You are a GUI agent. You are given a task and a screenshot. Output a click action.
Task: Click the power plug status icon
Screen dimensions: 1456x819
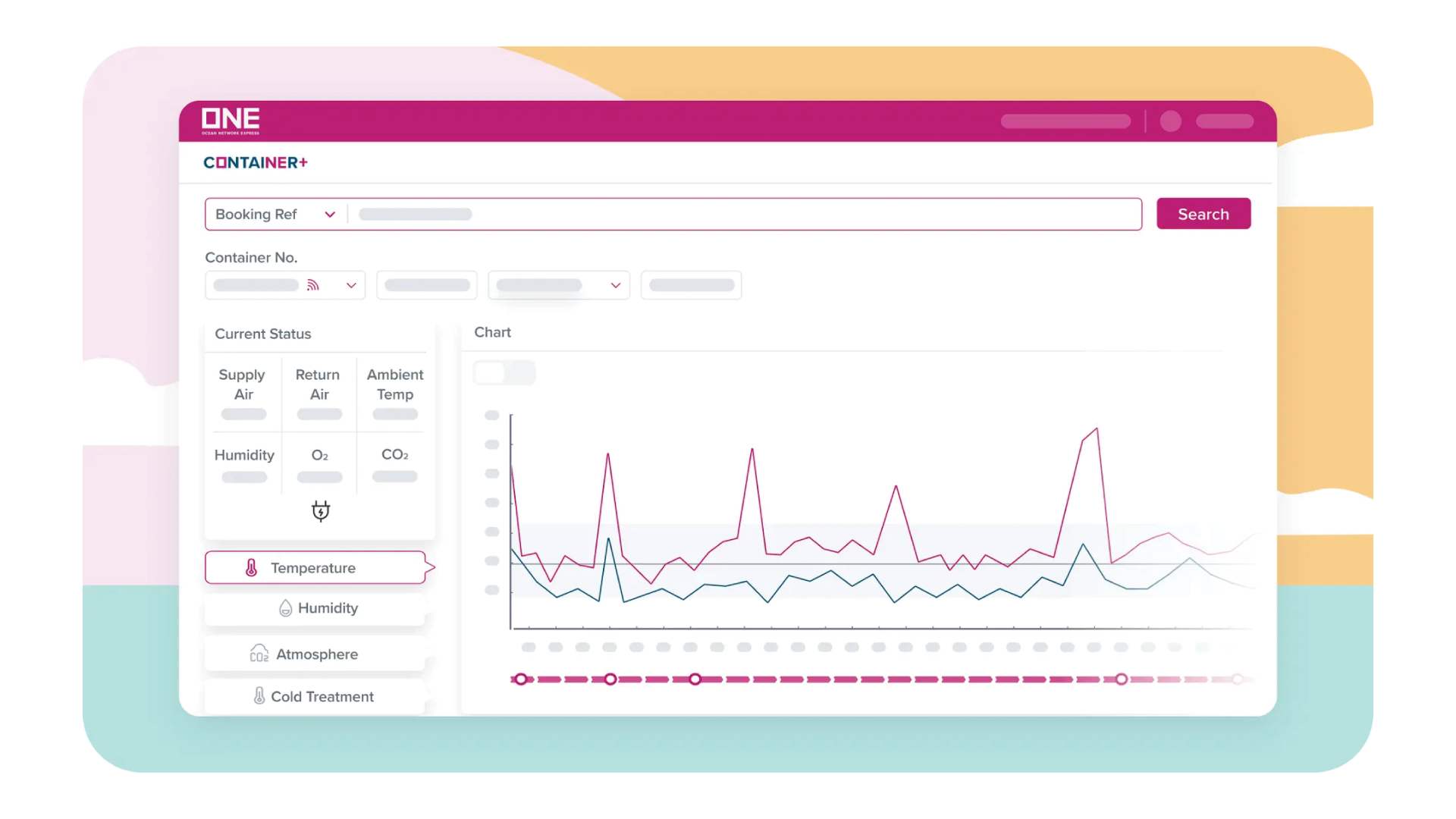[x=321, y=511]
